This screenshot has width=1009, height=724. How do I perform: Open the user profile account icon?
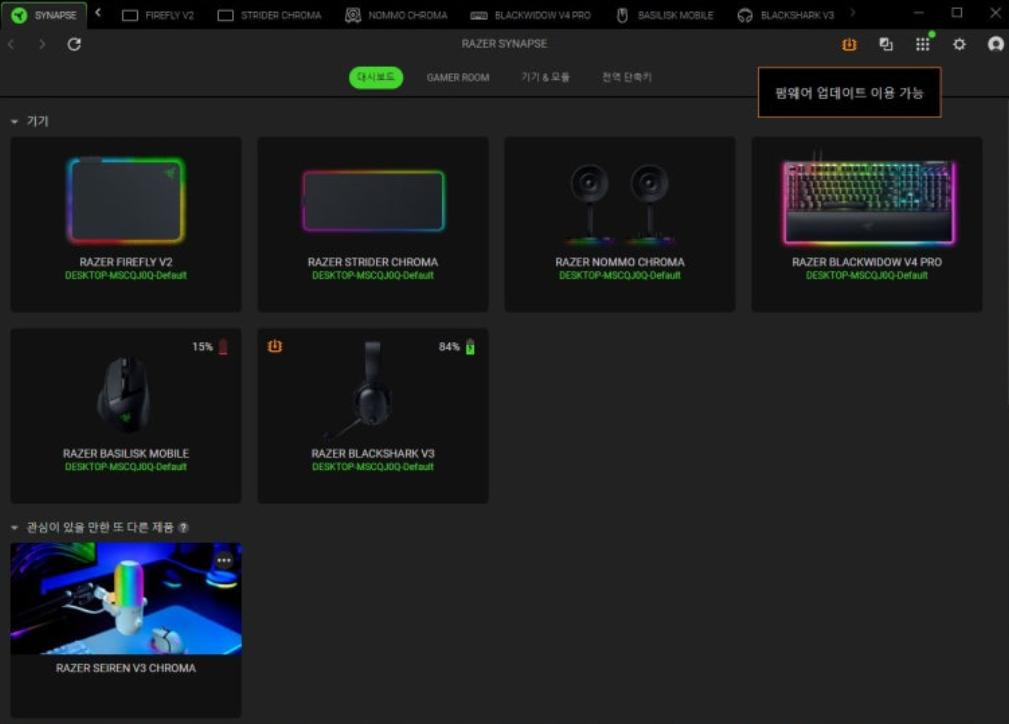995,44
